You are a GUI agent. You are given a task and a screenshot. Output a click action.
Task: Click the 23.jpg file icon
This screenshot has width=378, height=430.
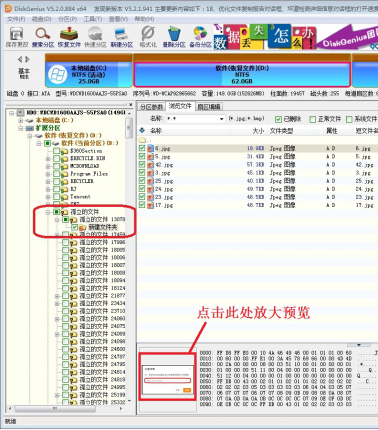(x=150, y=197)
